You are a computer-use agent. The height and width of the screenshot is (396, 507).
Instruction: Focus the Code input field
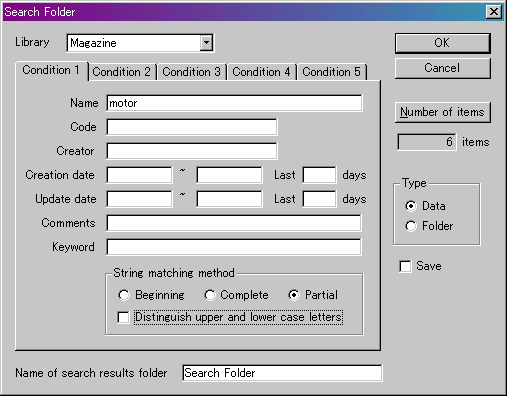tap(192, 127)
